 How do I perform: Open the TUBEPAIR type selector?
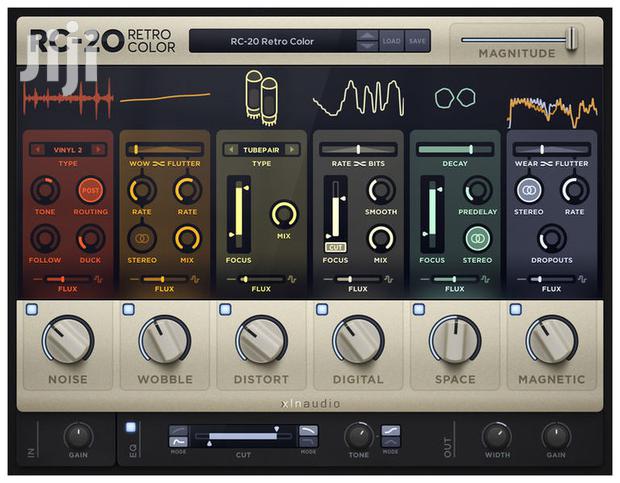pos(261,150)
